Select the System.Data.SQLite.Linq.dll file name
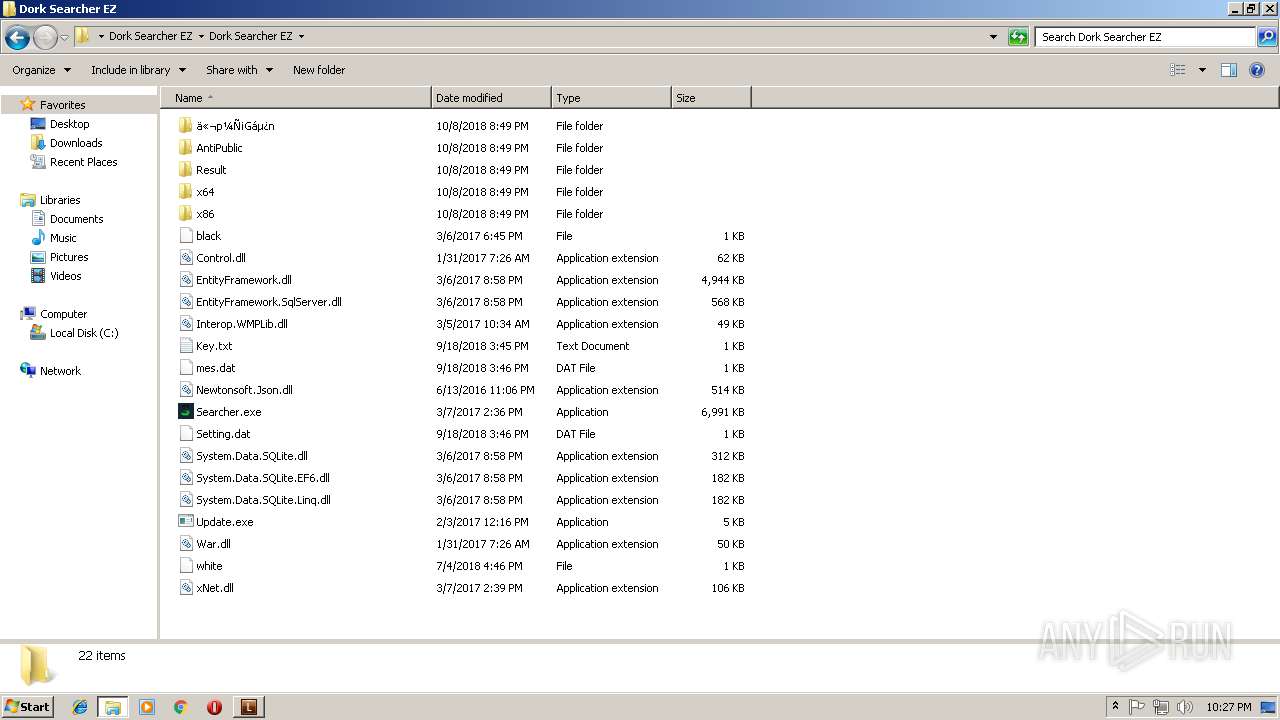Image resolution: width=1280 pixels, height=720 pixels. tap(263, 500)
